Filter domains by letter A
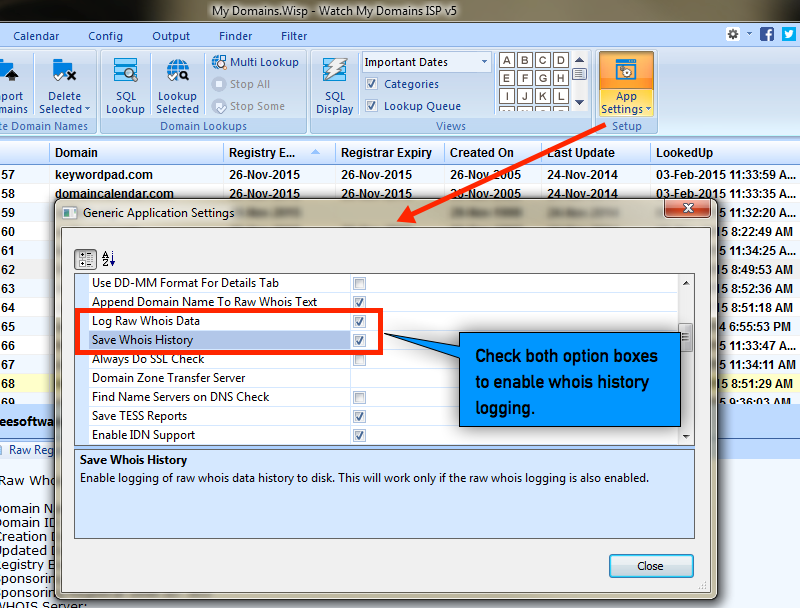This screenshot has height=608, width=800. click(x=506, y=60)
